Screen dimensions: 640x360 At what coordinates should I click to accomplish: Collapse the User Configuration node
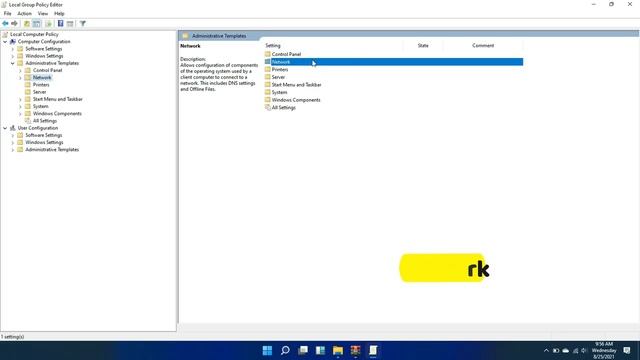5,128
